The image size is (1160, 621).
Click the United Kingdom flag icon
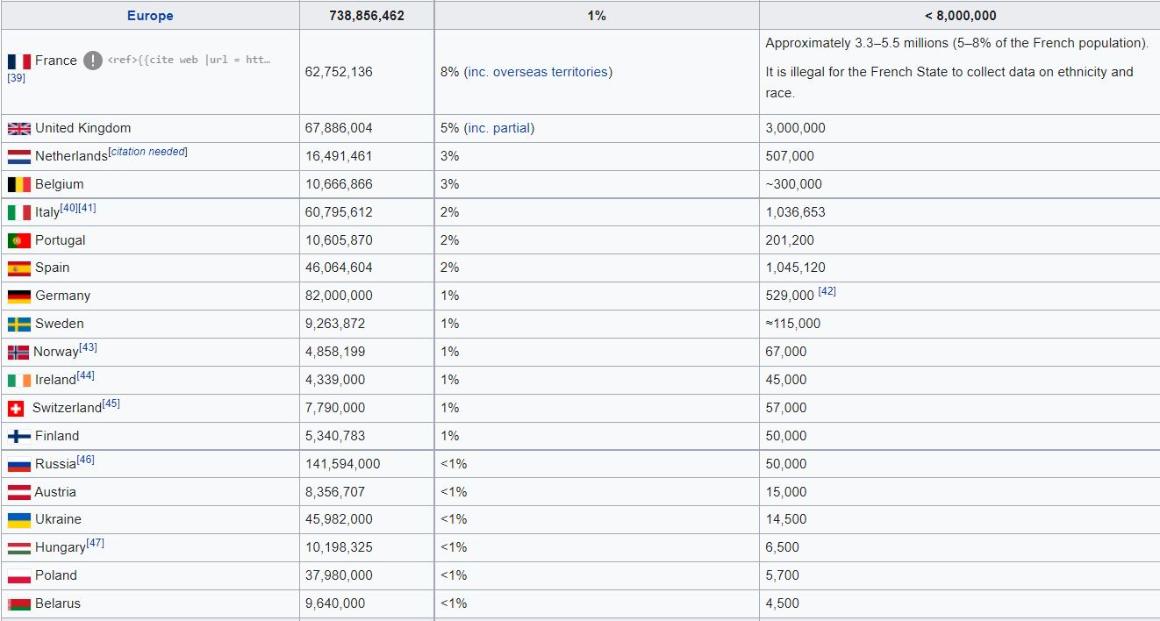point(19,128)
